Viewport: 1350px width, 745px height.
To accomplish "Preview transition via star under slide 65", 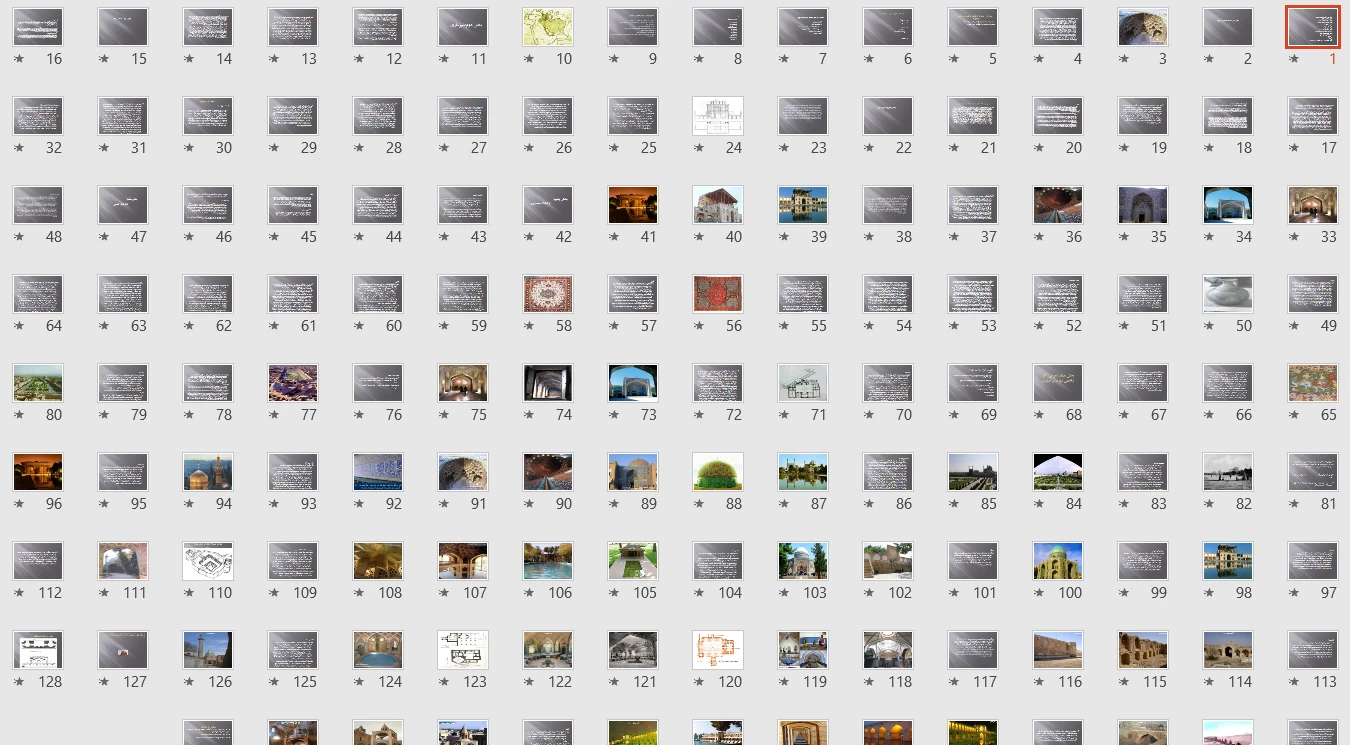I will click(x=1294, y=415).
